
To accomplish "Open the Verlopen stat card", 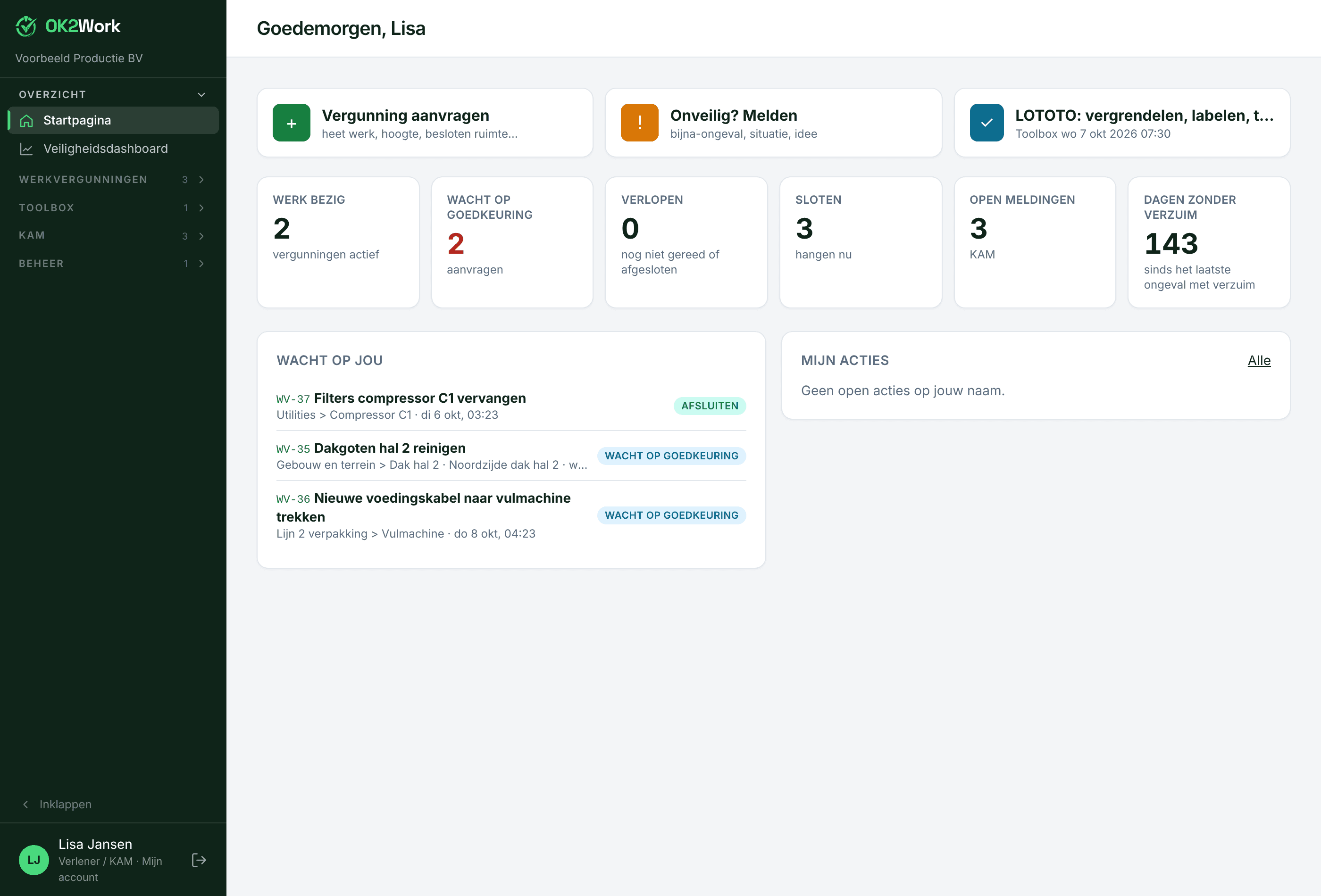I will (x=686, y=242).
